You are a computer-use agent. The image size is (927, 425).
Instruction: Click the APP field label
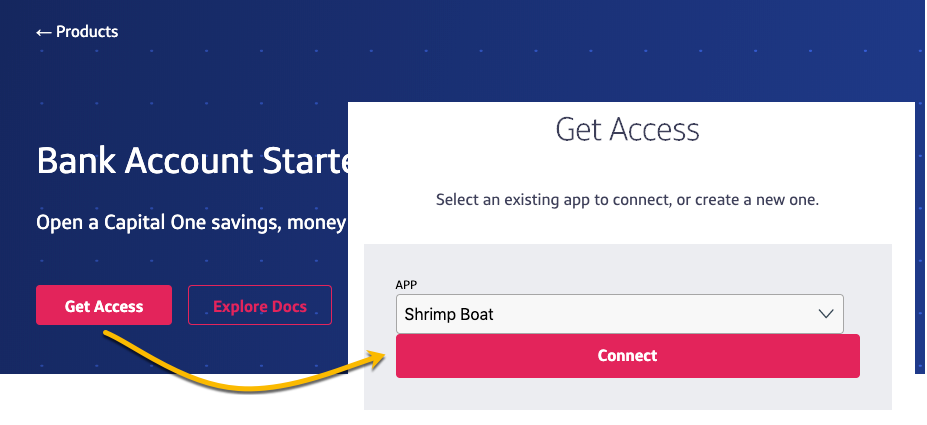(406, 285)
